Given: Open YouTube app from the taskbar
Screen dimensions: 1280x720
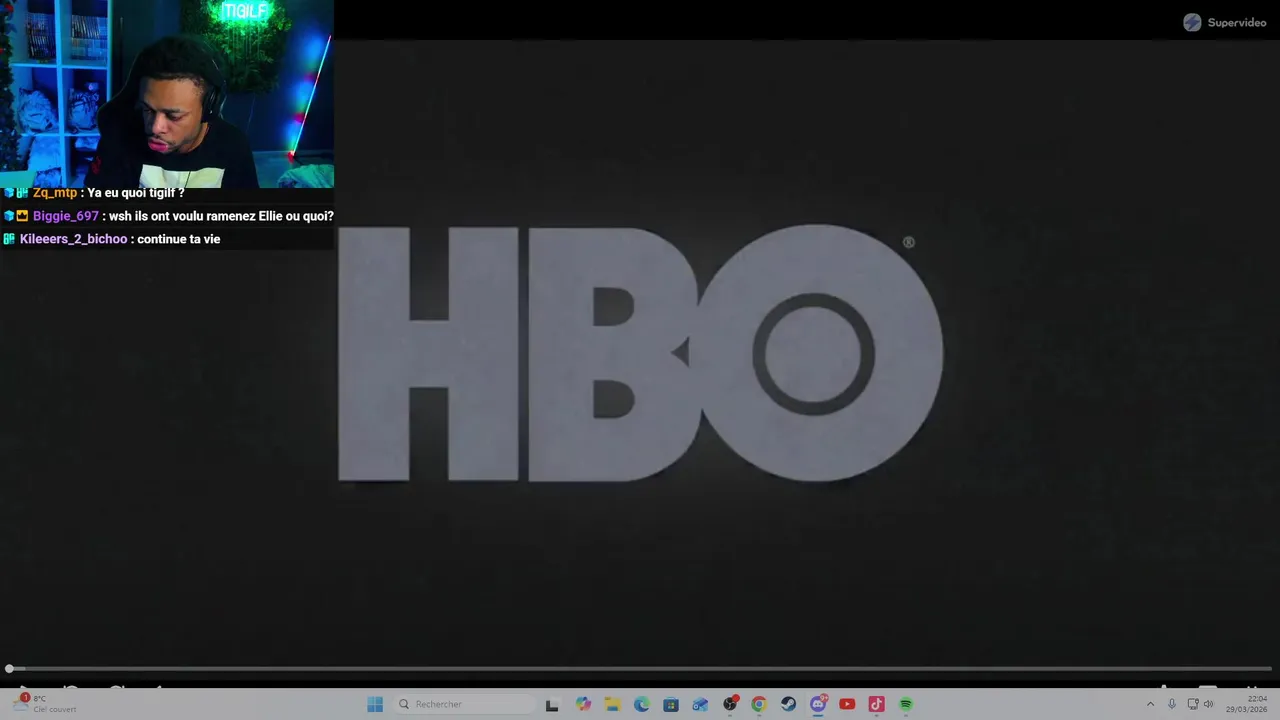Looking at the screenshot, I should click(x=847, y=704).
